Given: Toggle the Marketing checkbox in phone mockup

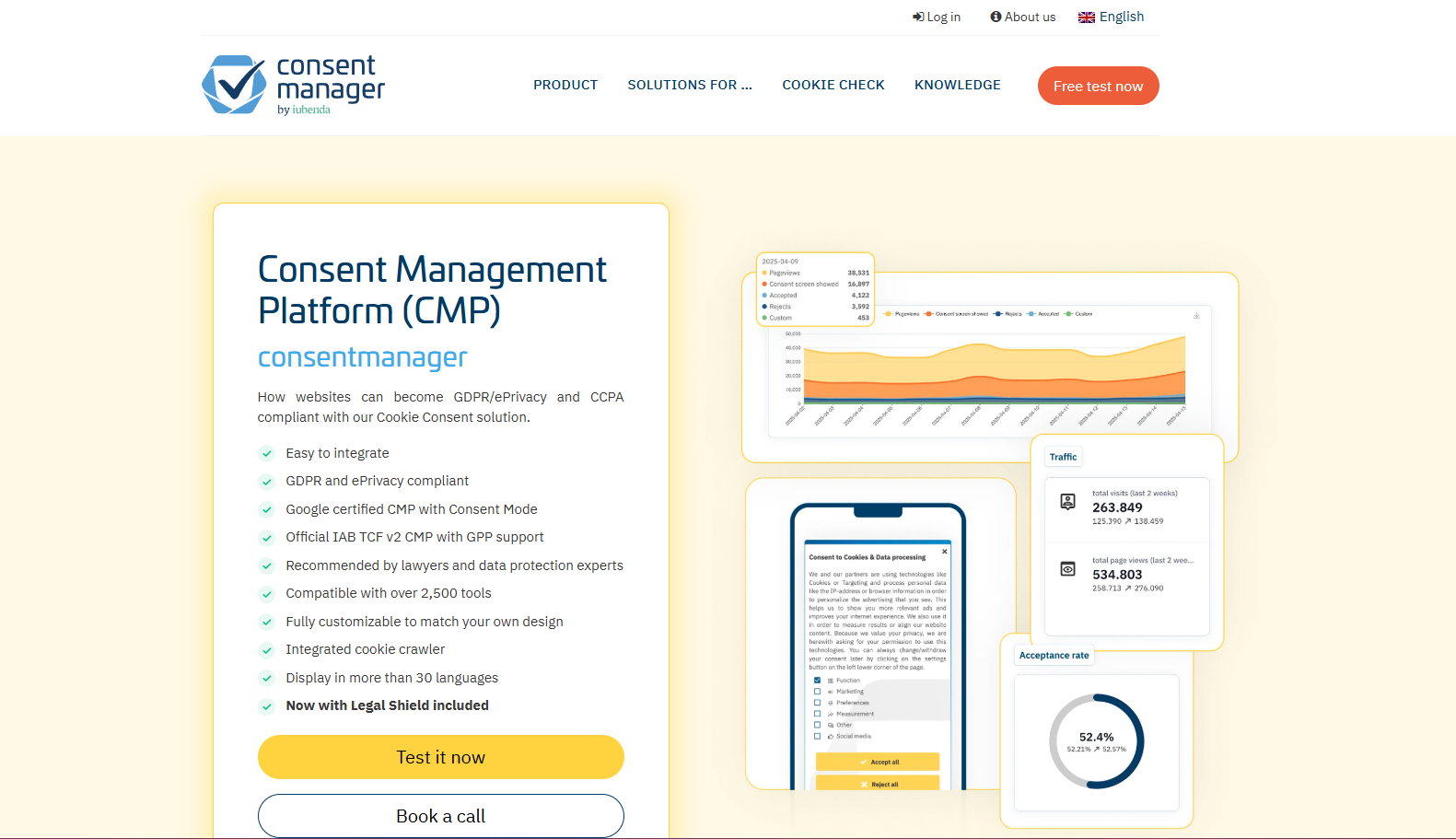Looking at the screenshot, I should pos(817,692).
